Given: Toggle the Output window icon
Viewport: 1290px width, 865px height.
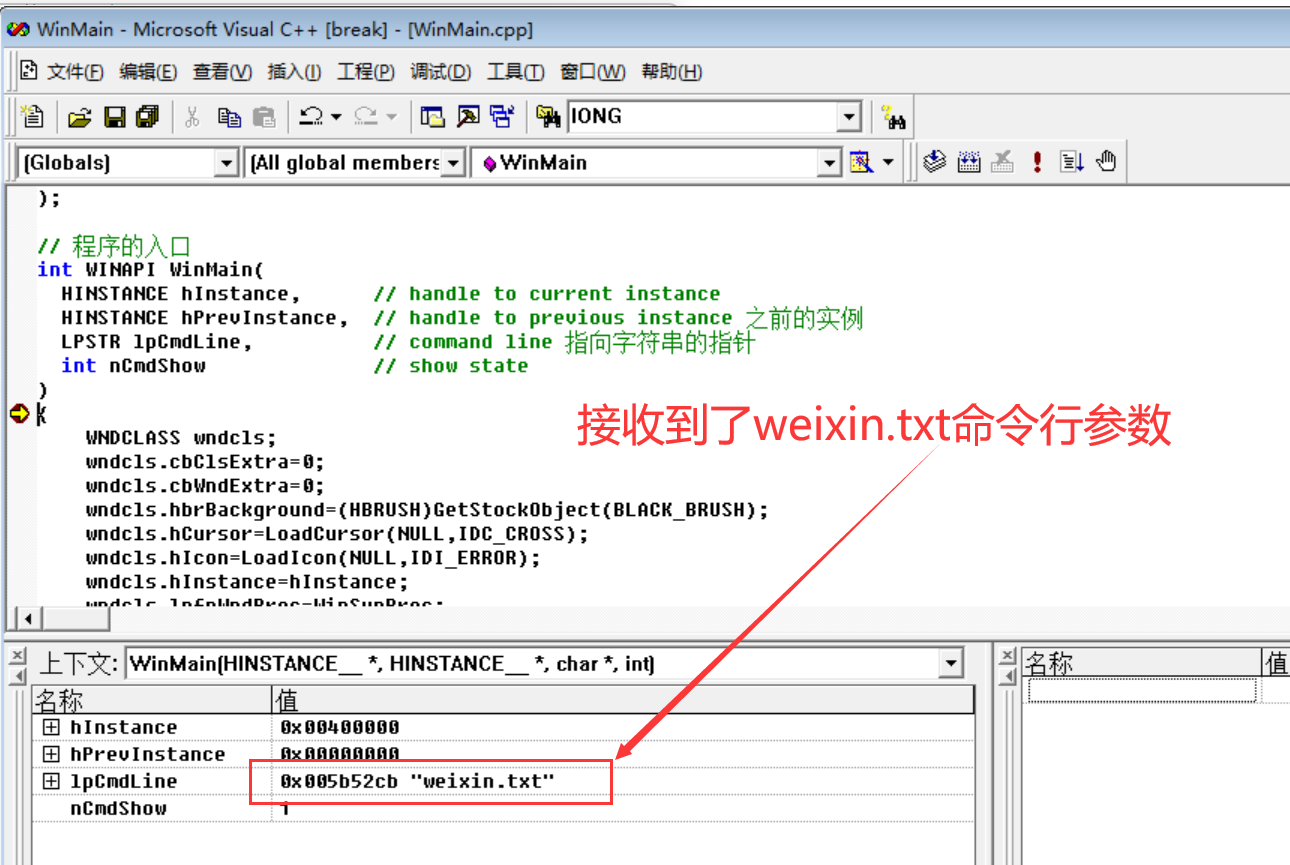Looking at the screenshot, I should point(467,117).
